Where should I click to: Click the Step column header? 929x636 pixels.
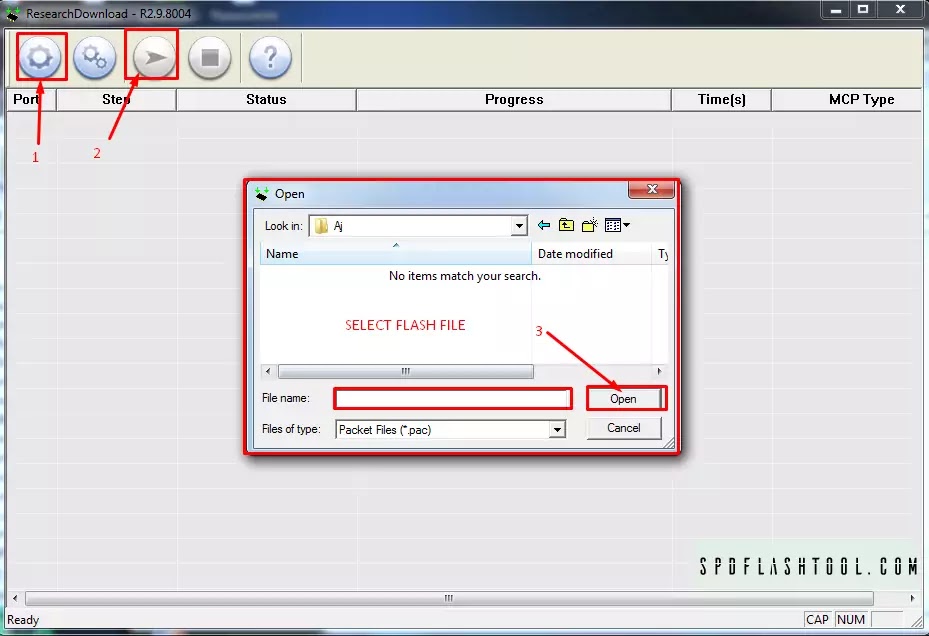click(116, 100)
